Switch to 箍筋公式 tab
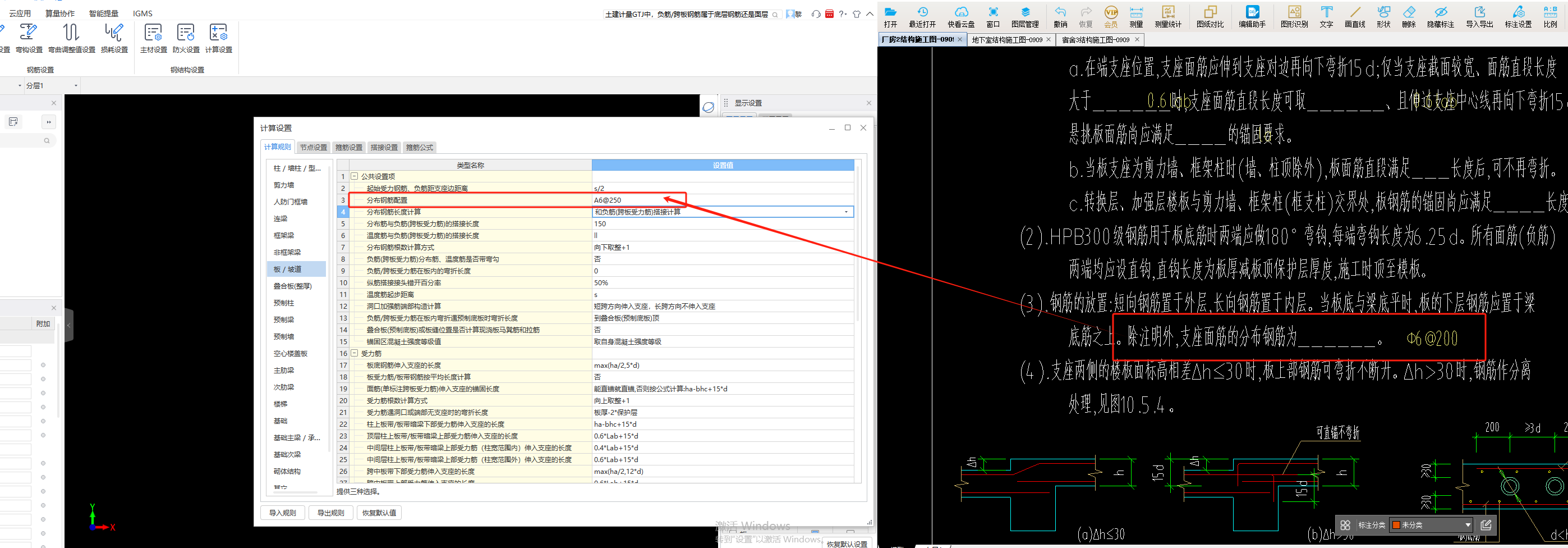Viewport: 1568px width, 548px height. coord(420,147)
